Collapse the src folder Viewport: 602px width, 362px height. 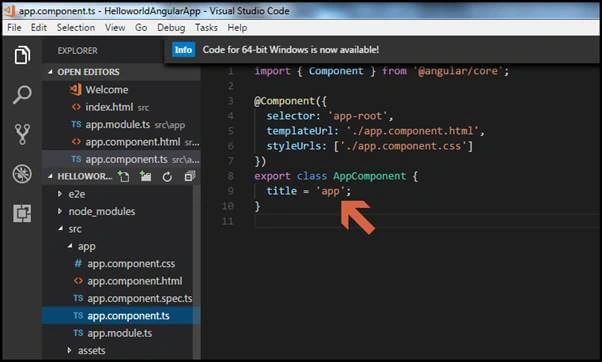pos(60,228)
